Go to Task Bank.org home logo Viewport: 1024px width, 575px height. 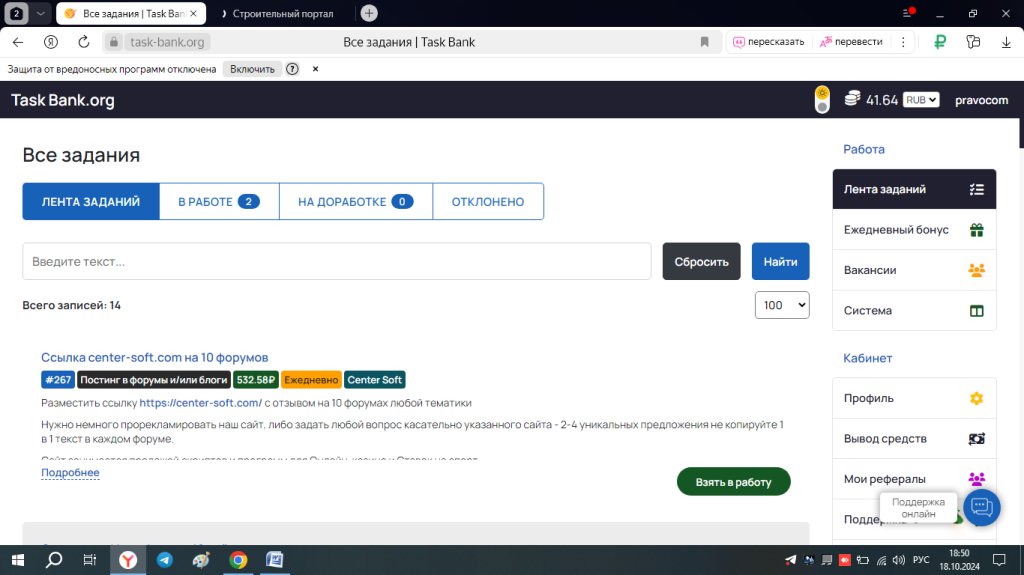(63, 100)
